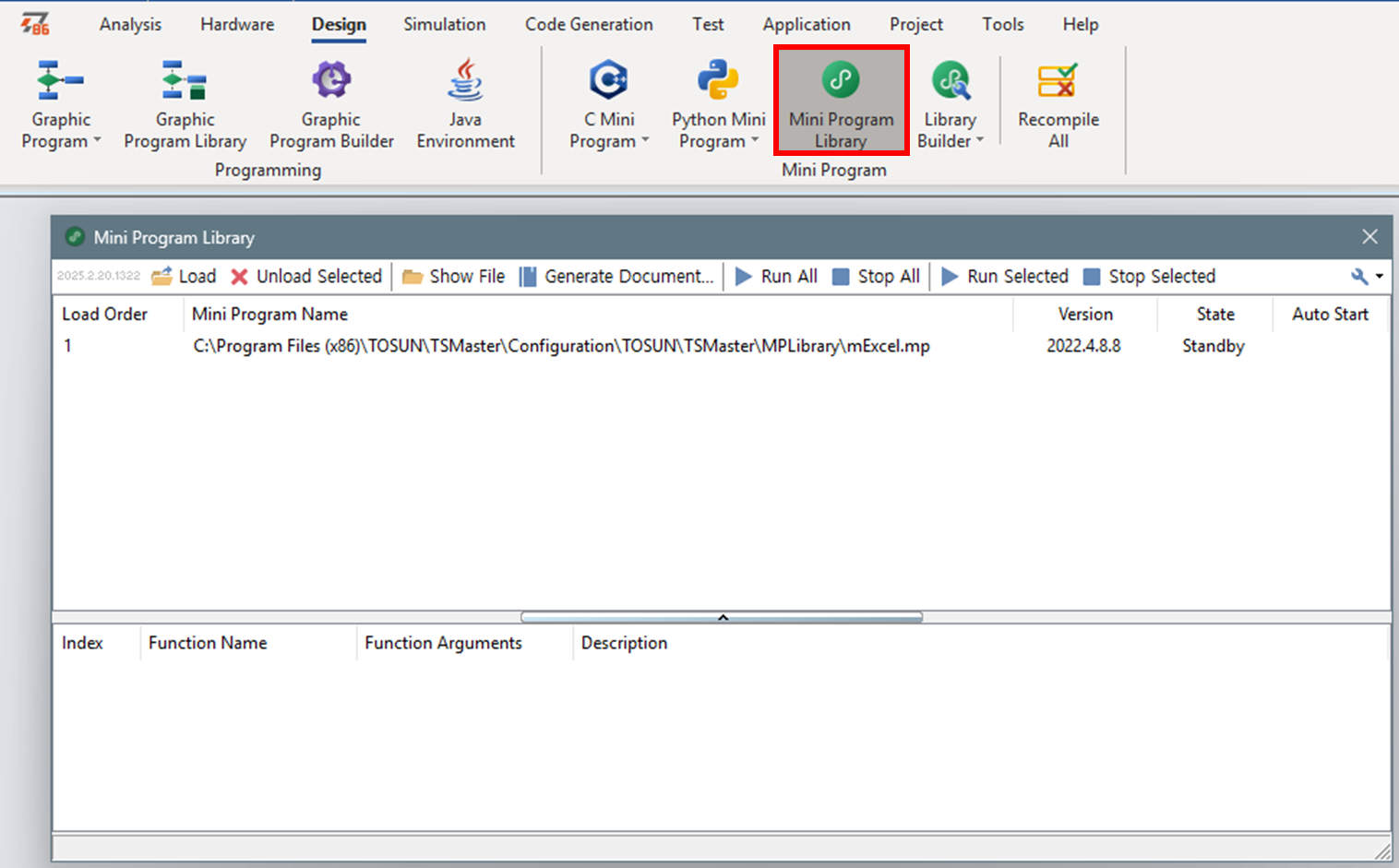Expand Library Builder dropdown arrow

[x=980, y=141]
